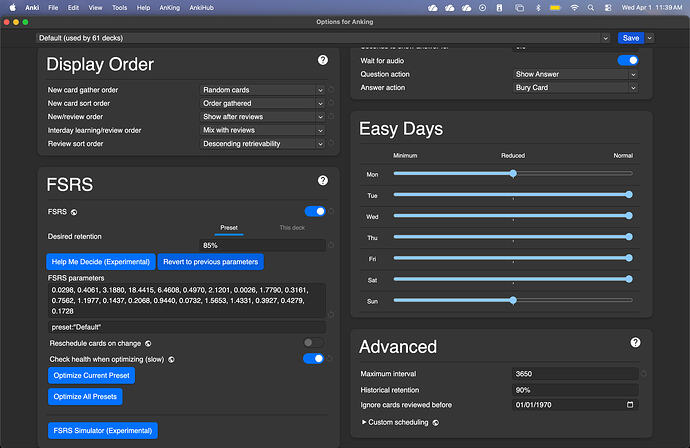The width and height of the screenshot is (690, 448).
Task: Toggle the FSRS switch
Action: click(315, 211)
